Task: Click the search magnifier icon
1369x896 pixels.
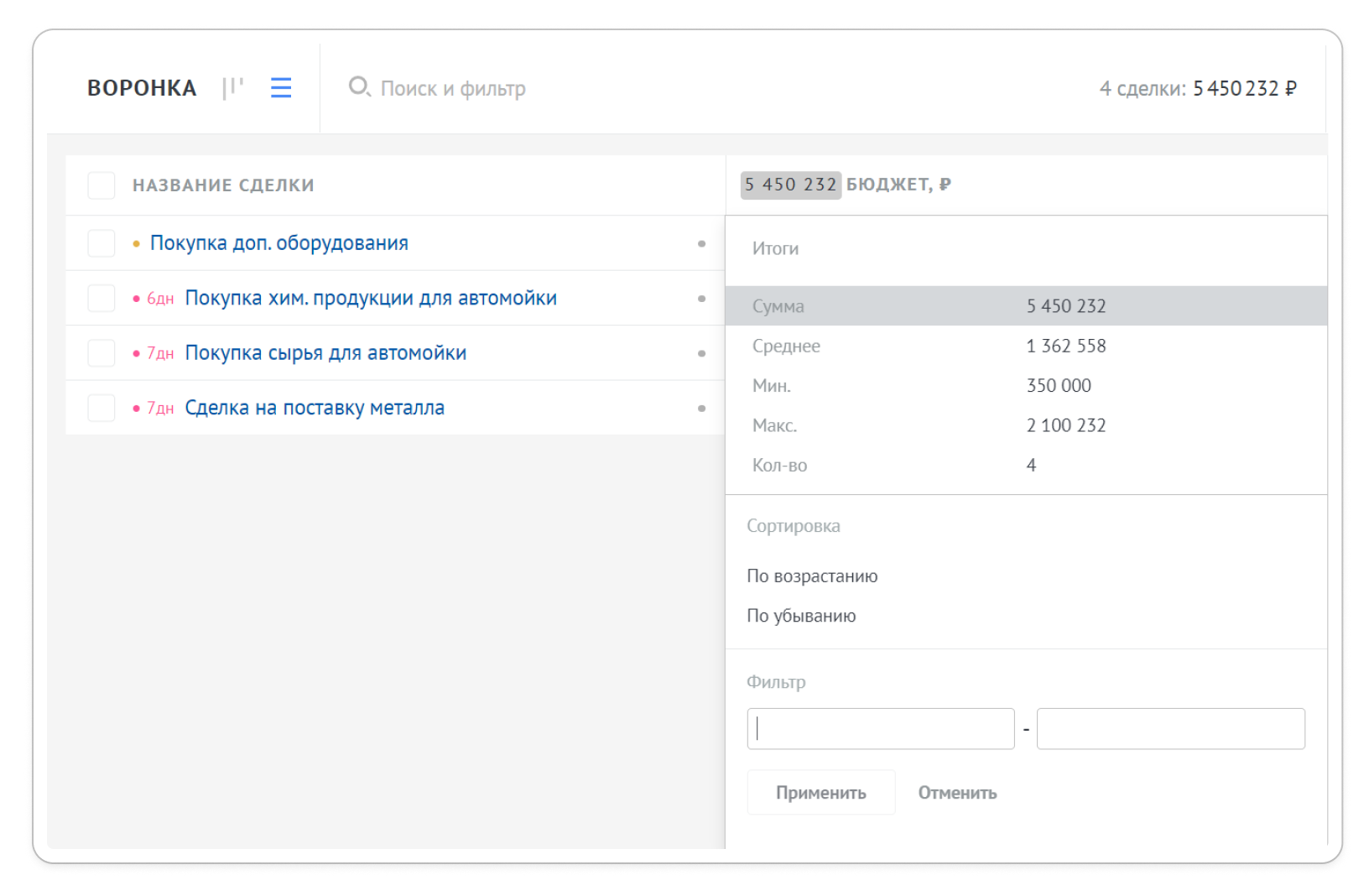Action: tap(359, 87)
